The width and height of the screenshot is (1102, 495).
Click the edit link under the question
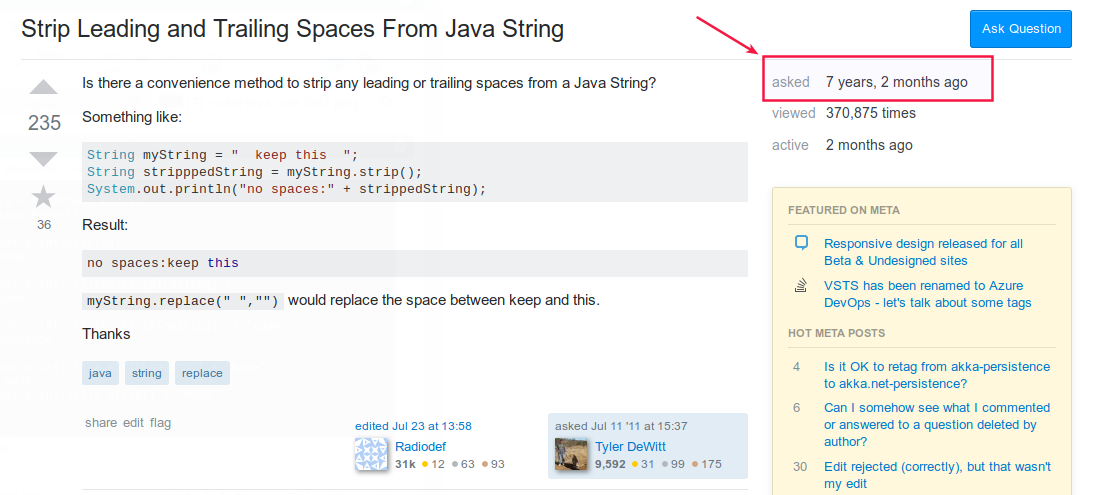(134, 423)
